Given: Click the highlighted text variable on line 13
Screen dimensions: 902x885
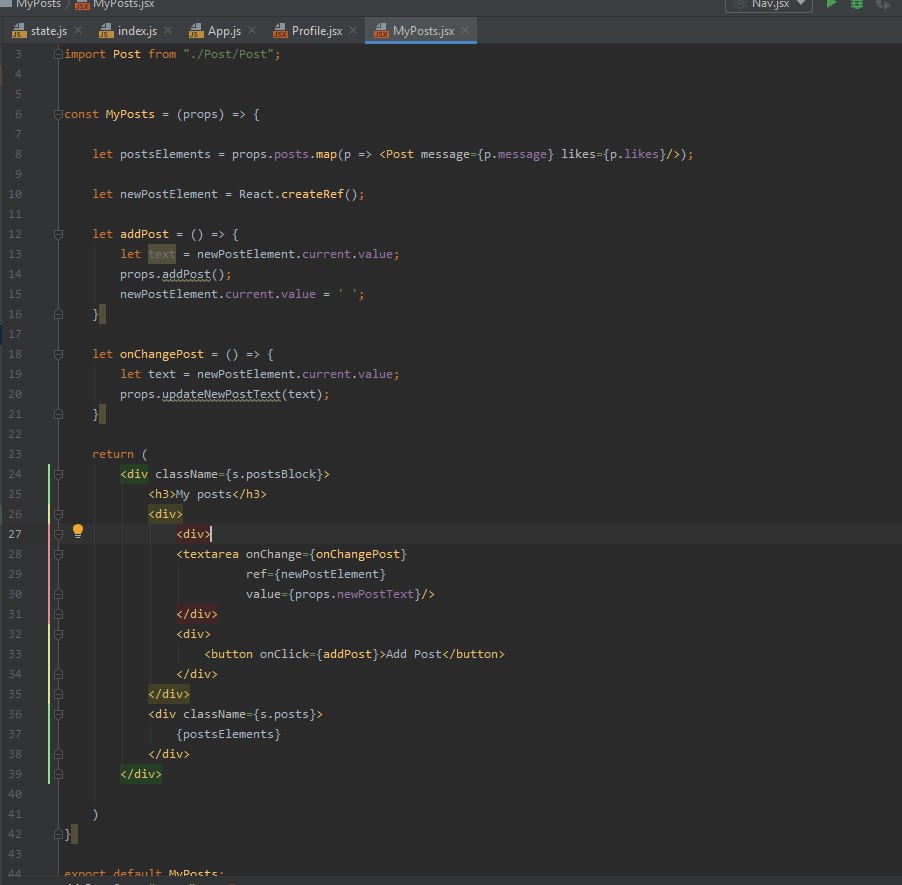Looking at the screenshot, I should 162,254.
